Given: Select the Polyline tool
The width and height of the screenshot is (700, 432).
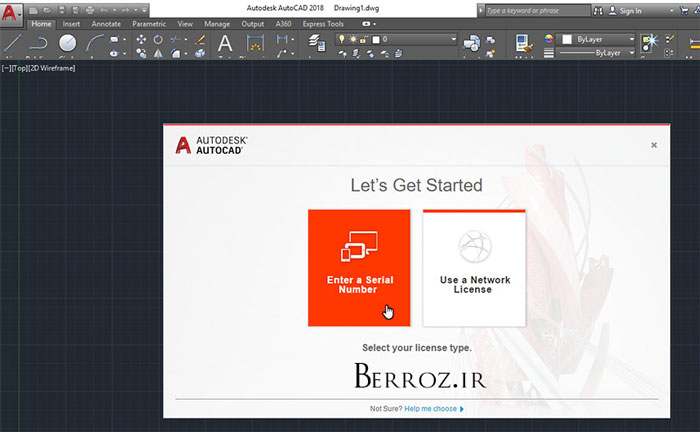Looking at the screenshot, I should click(x=38, y=43).
